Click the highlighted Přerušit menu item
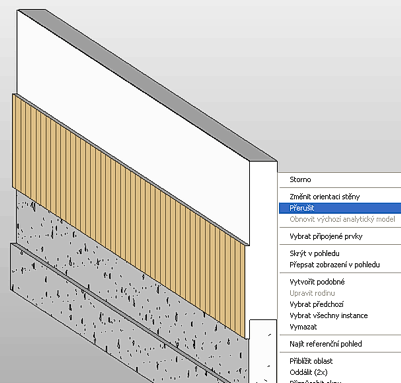 point(340,208)
